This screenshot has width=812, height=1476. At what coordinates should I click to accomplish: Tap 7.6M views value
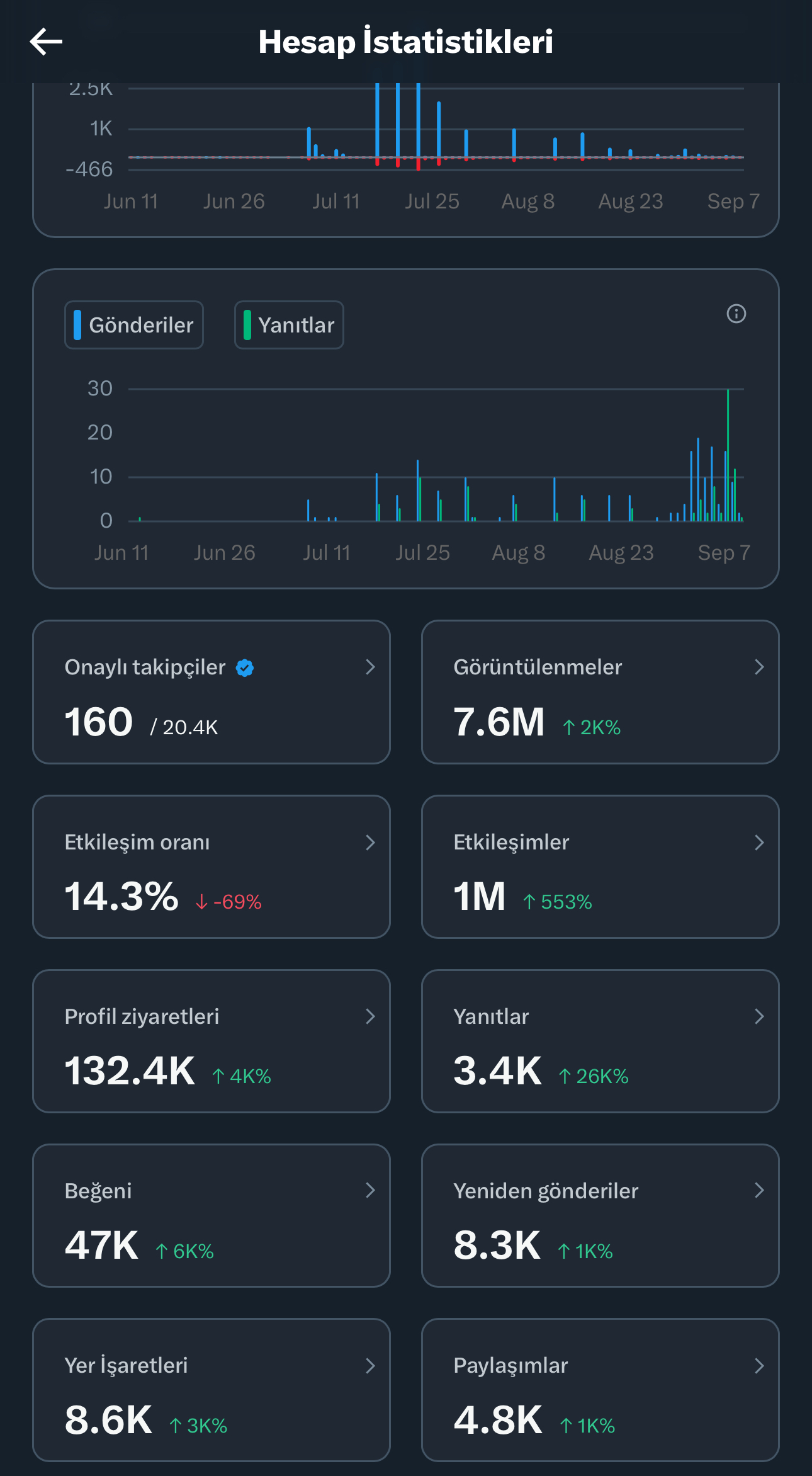[x=499, y=722]
